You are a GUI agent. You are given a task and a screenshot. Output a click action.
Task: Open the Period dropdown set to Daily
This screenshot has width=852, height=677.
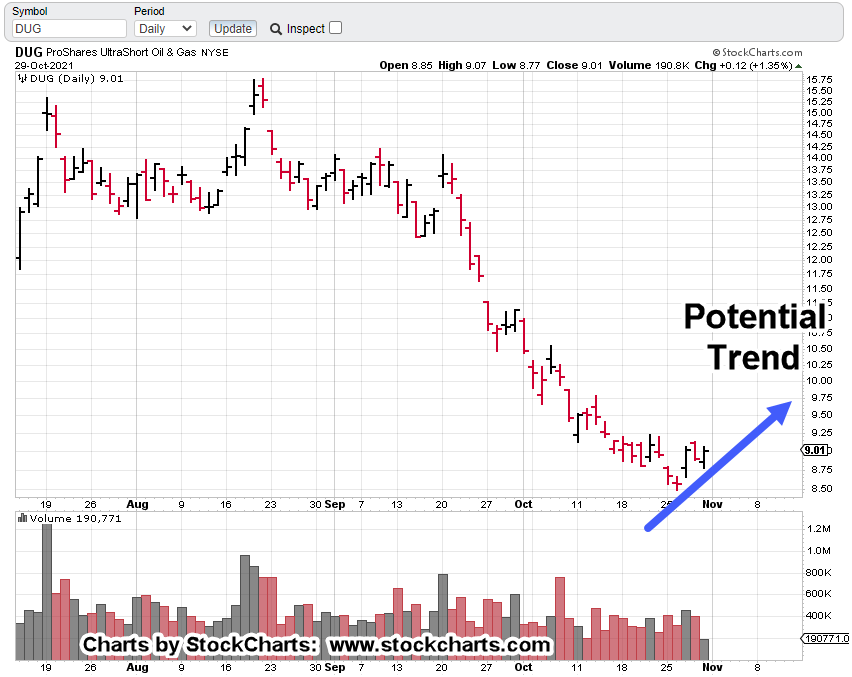coord(164,29)
